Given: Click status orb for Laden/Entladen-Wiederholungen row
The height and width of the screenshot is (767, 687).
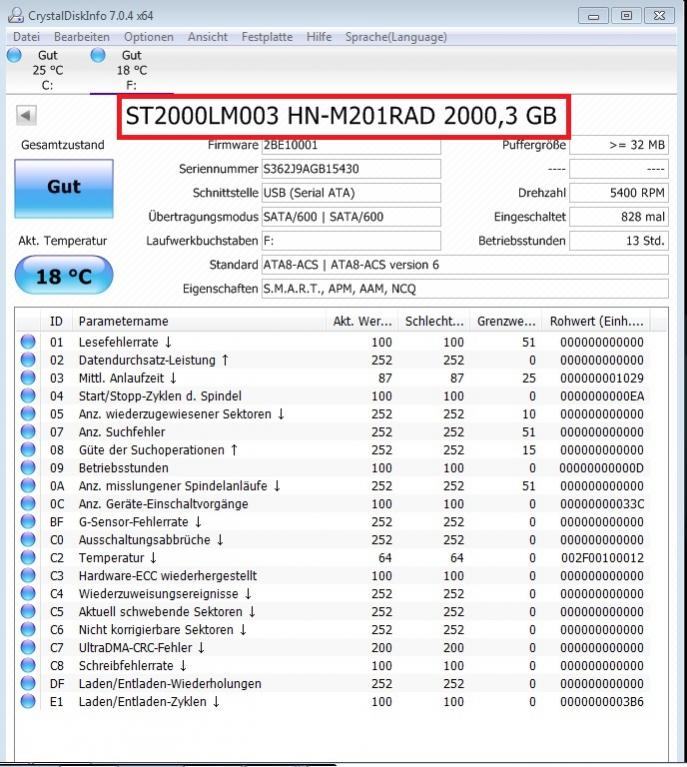Looking at the screenshot, I should [28, 683].
